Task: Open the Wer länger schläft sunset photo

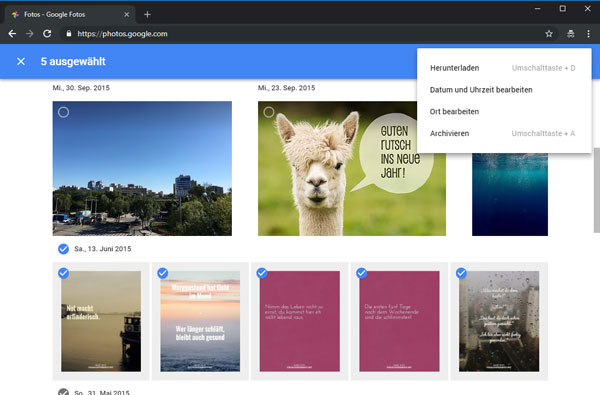Action: 200,321
